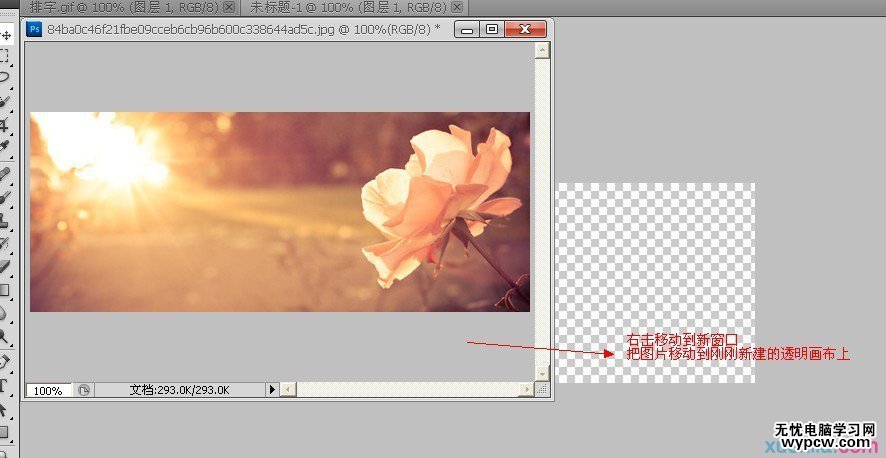Select the Healing Brush tool

pyautogui.click(x=5, y=174)
